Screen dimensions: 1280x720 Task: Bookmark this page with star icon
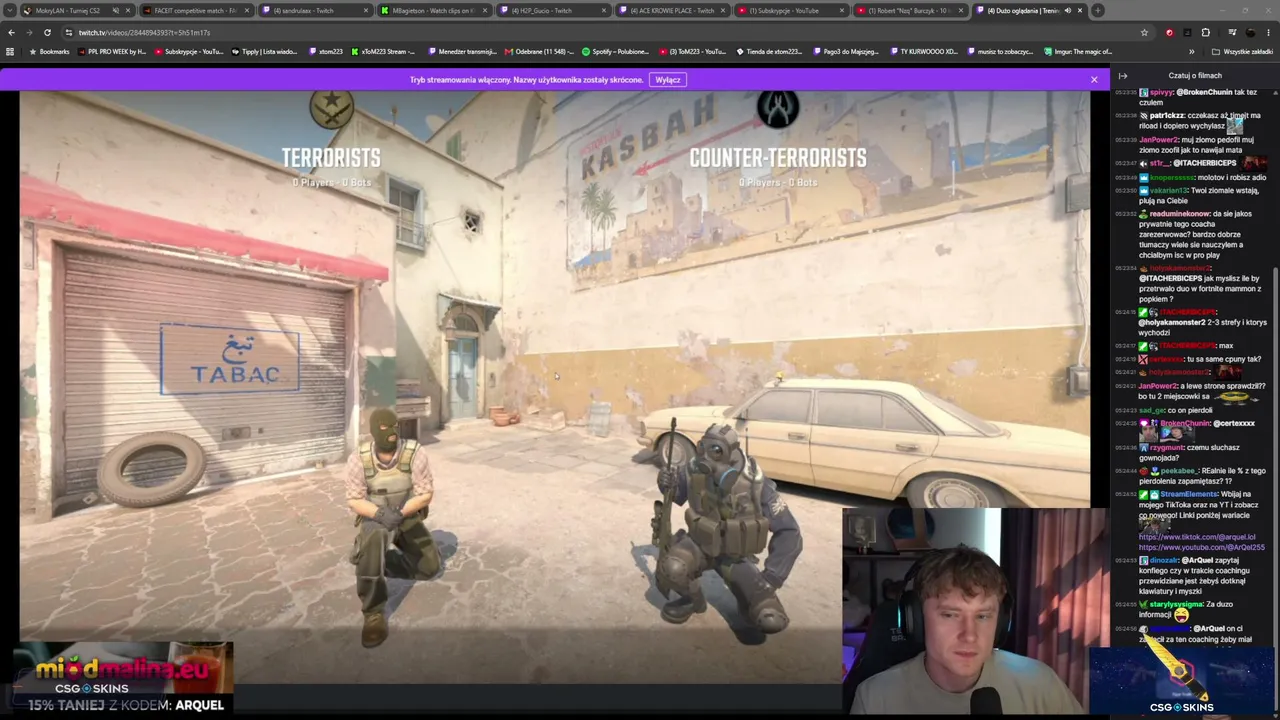point(1144,32)
